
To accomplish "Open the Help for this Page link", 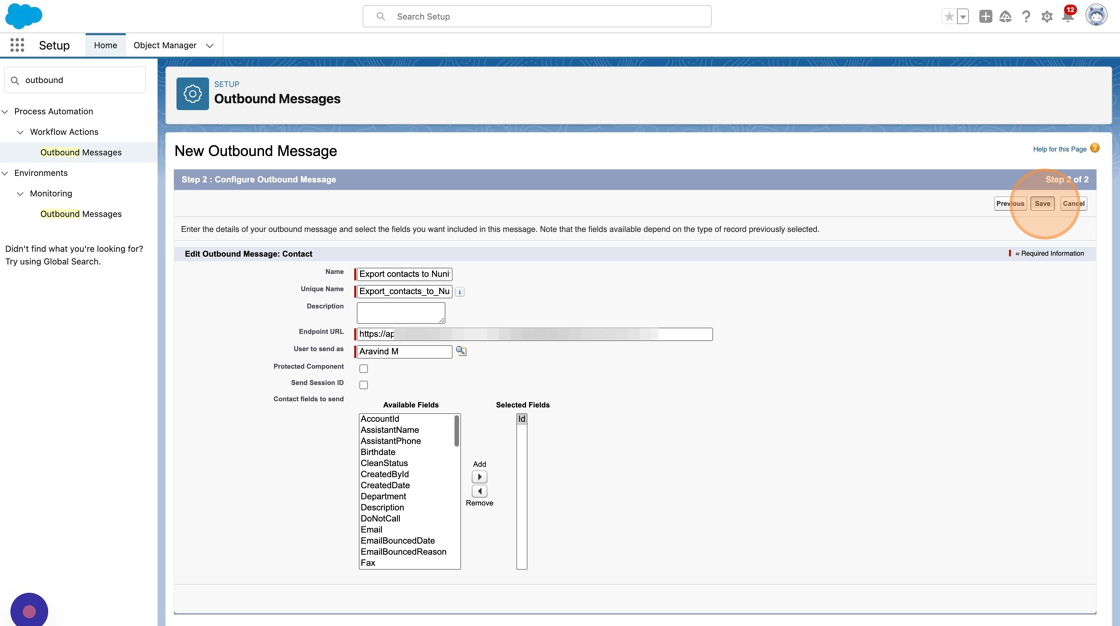I will [1059, 149].
